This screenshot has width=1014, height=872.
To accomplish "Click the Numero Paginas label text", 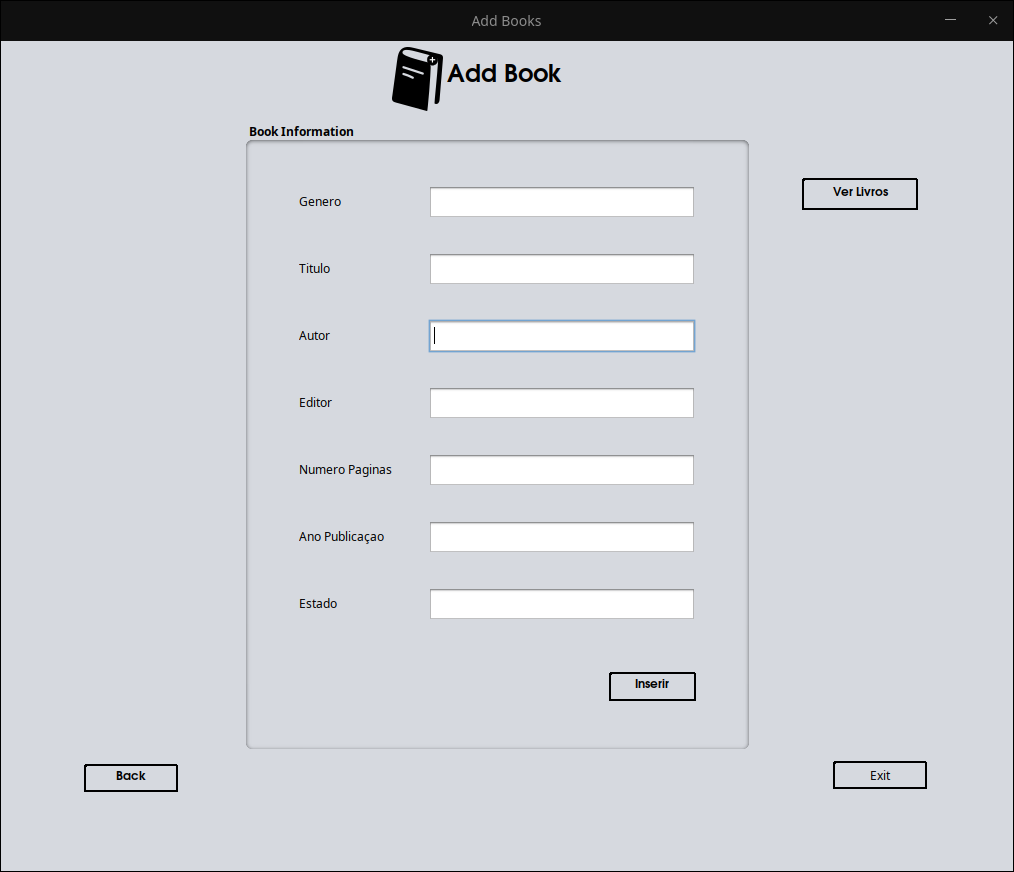I will pyautogui.click(x=345, y=470).
